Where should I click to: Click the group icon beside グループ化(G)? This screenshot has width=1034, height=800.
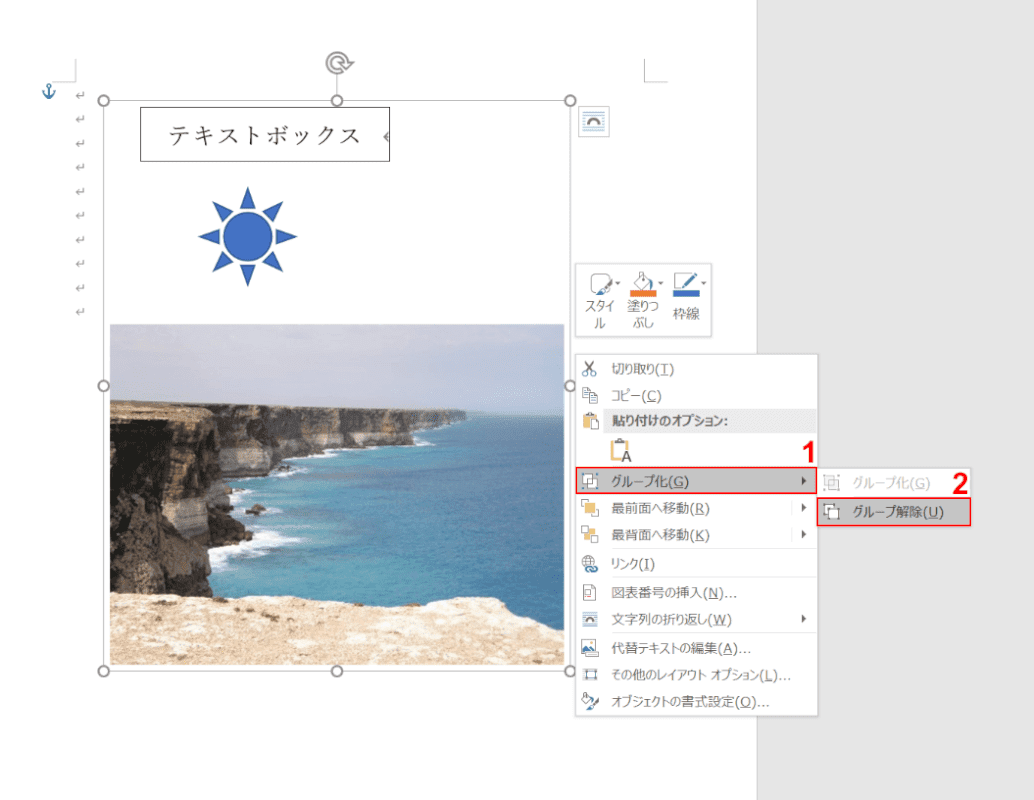pos(590,481)
